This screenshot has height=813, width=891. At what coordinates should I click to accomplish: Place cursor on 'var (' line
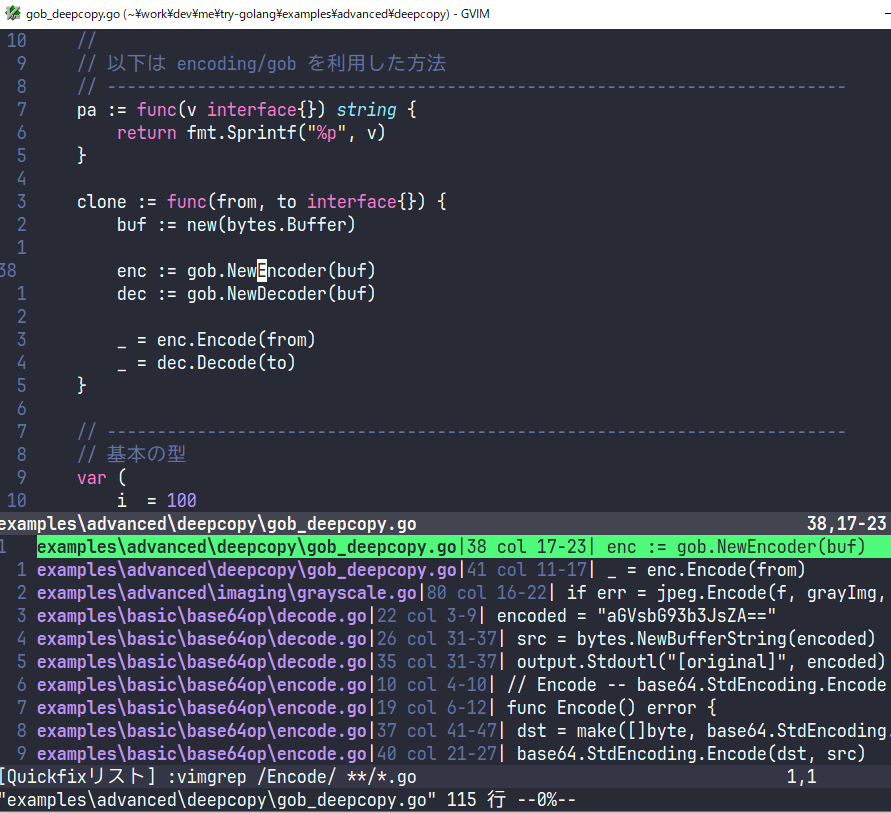coord(102,478)
